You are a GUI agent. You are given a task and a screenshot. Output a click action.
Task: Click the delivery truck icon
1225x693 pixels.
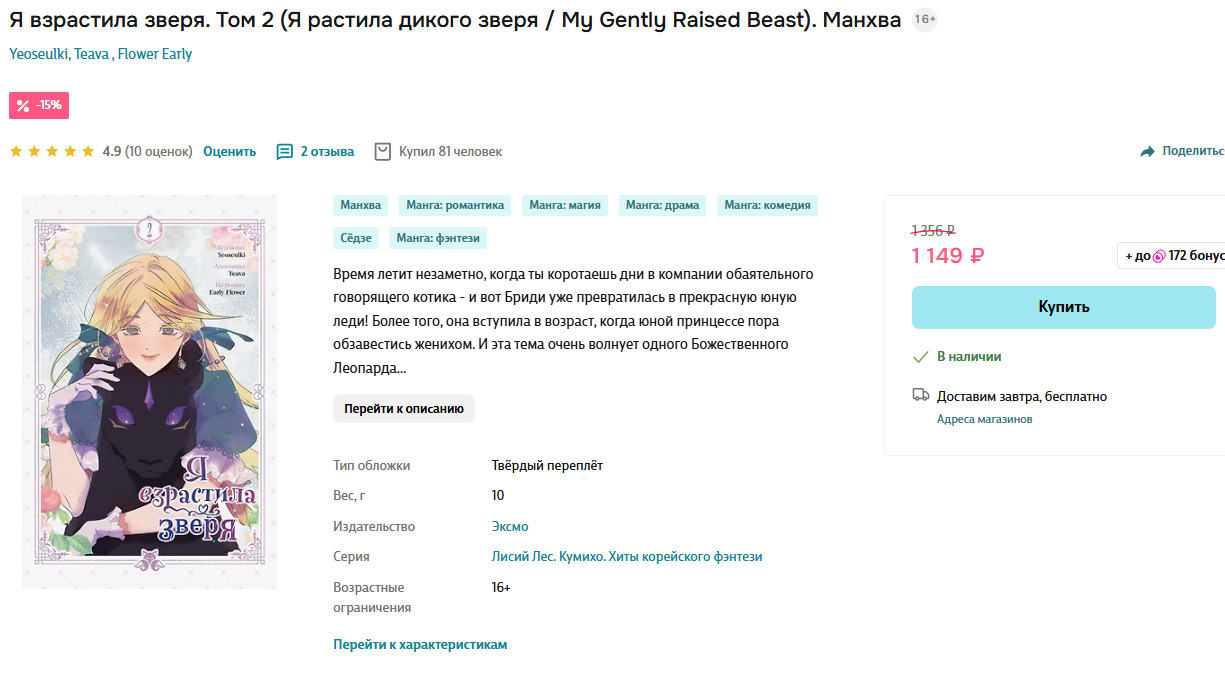coord(921,396)
